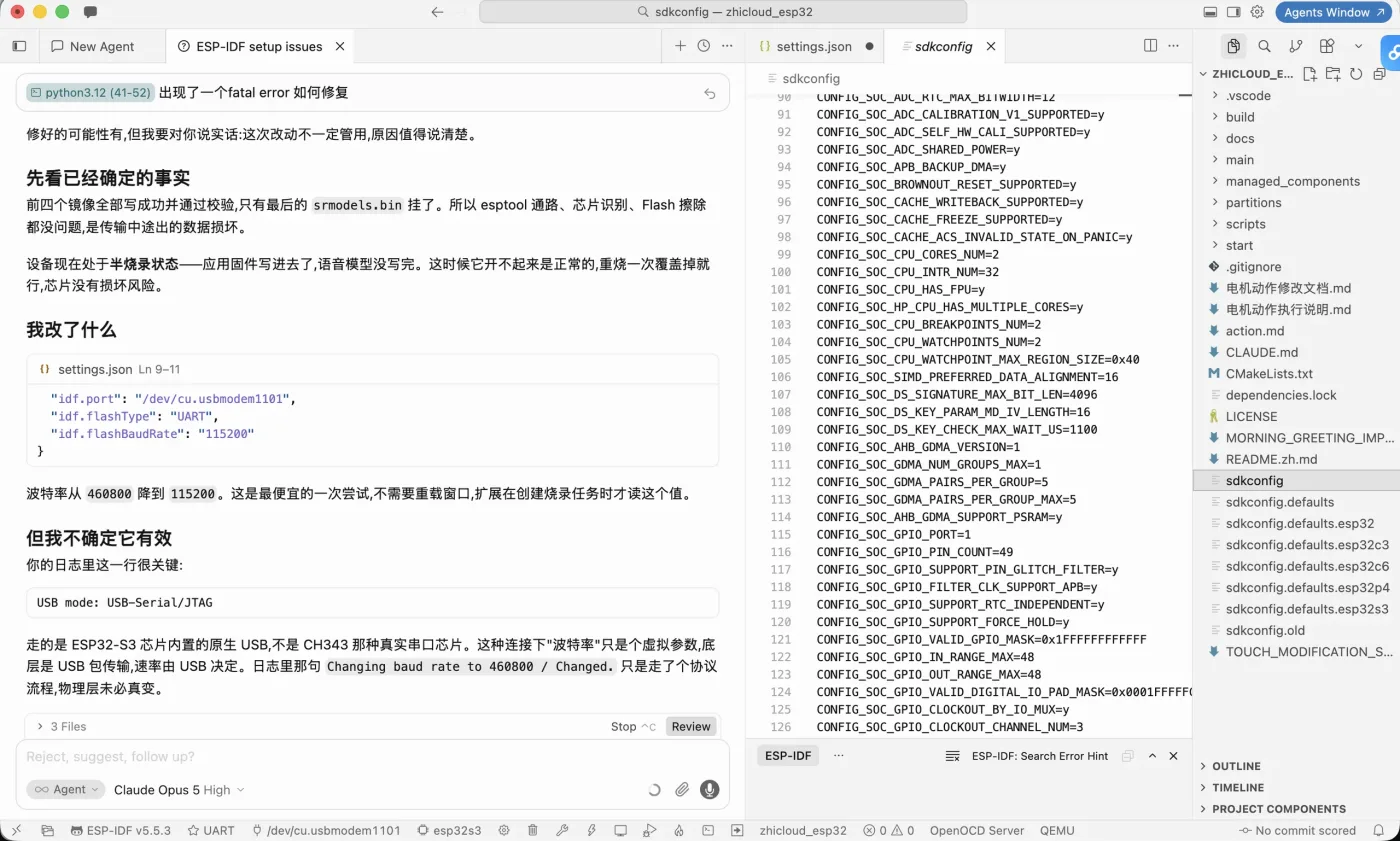Expand the 3 Files changes list
Image resolution: width=1400 pixels, height=841 pixels.
pos(62,726)
